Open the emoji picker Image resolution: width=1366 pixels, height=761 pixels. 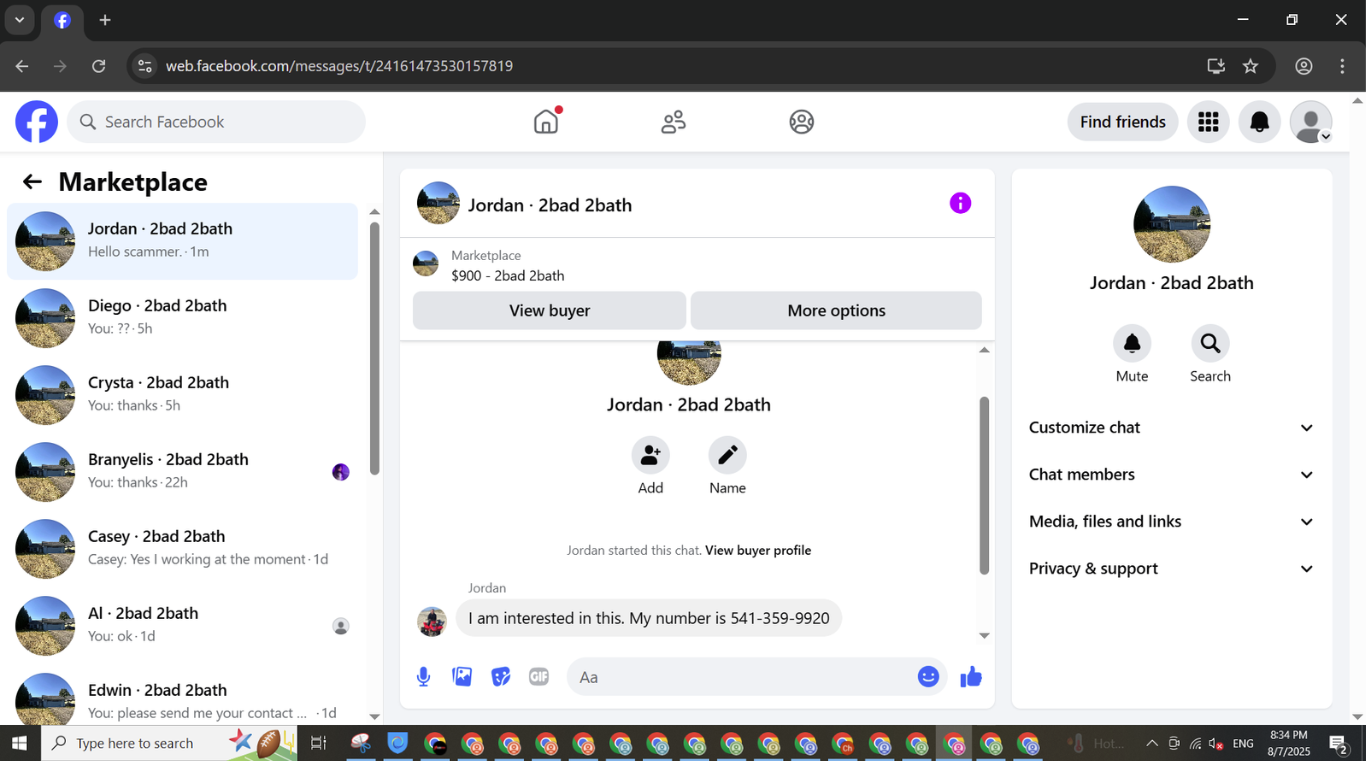[x=929, y=677]
